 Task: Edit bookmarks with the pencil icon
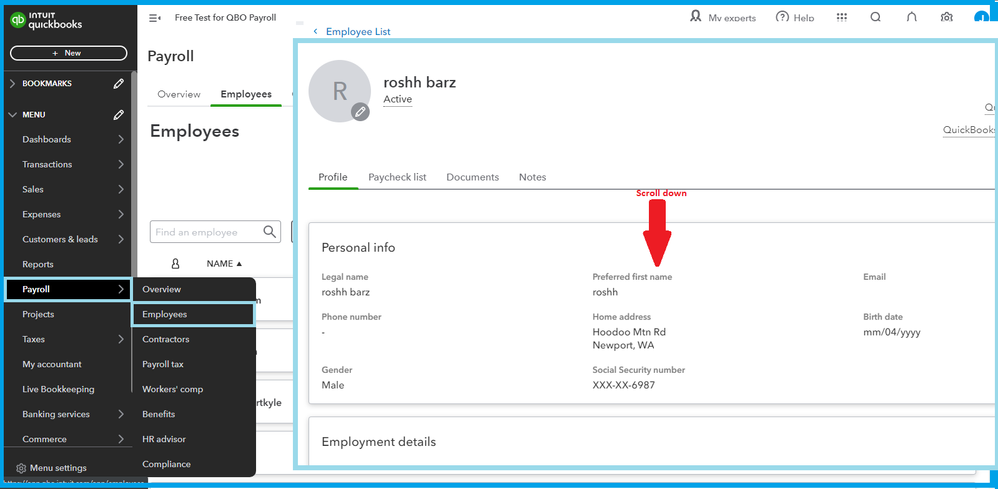(x=118, y=83)
